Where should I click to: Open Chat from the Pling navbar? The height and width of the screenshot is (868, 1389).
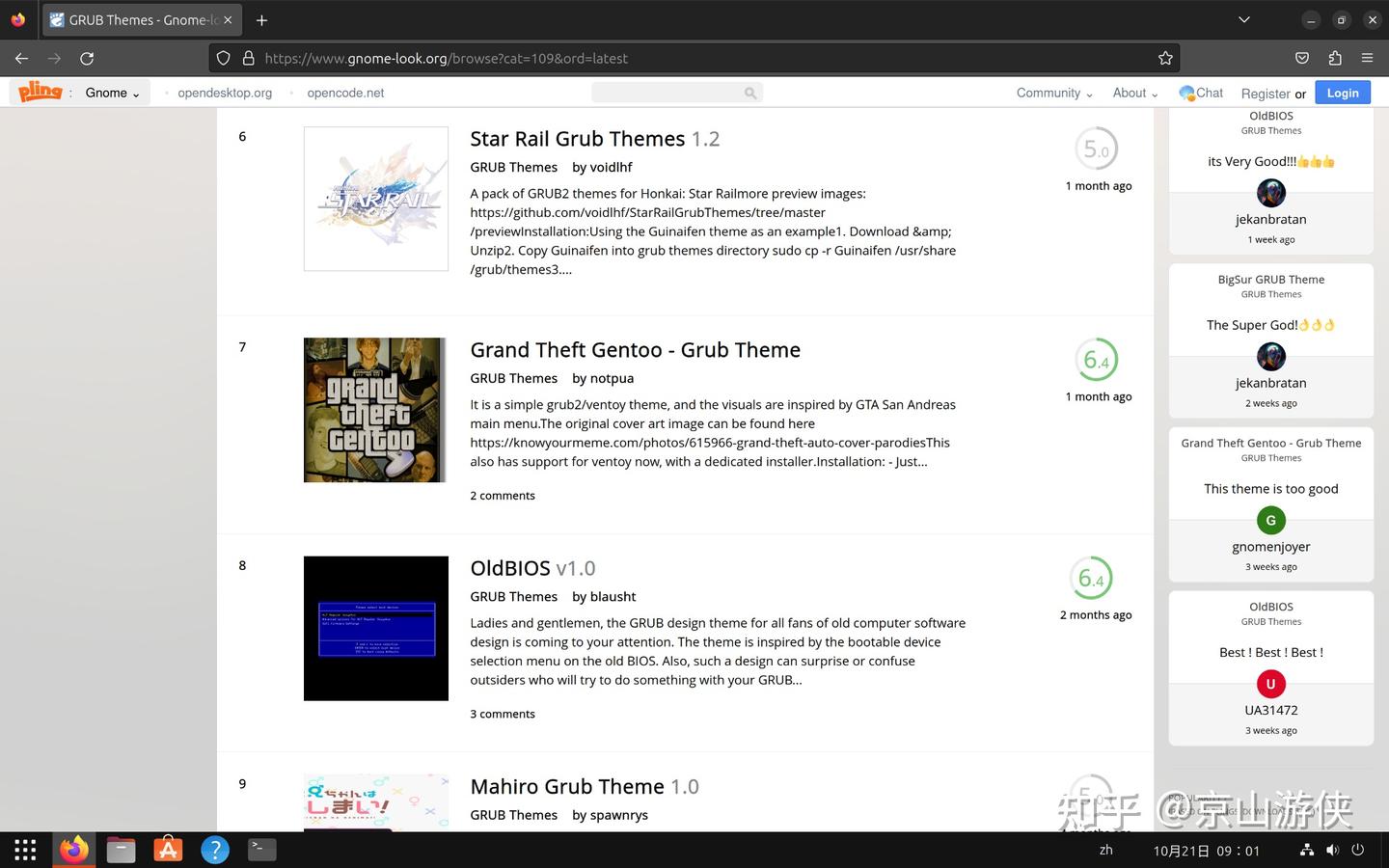pos(1200,93)
